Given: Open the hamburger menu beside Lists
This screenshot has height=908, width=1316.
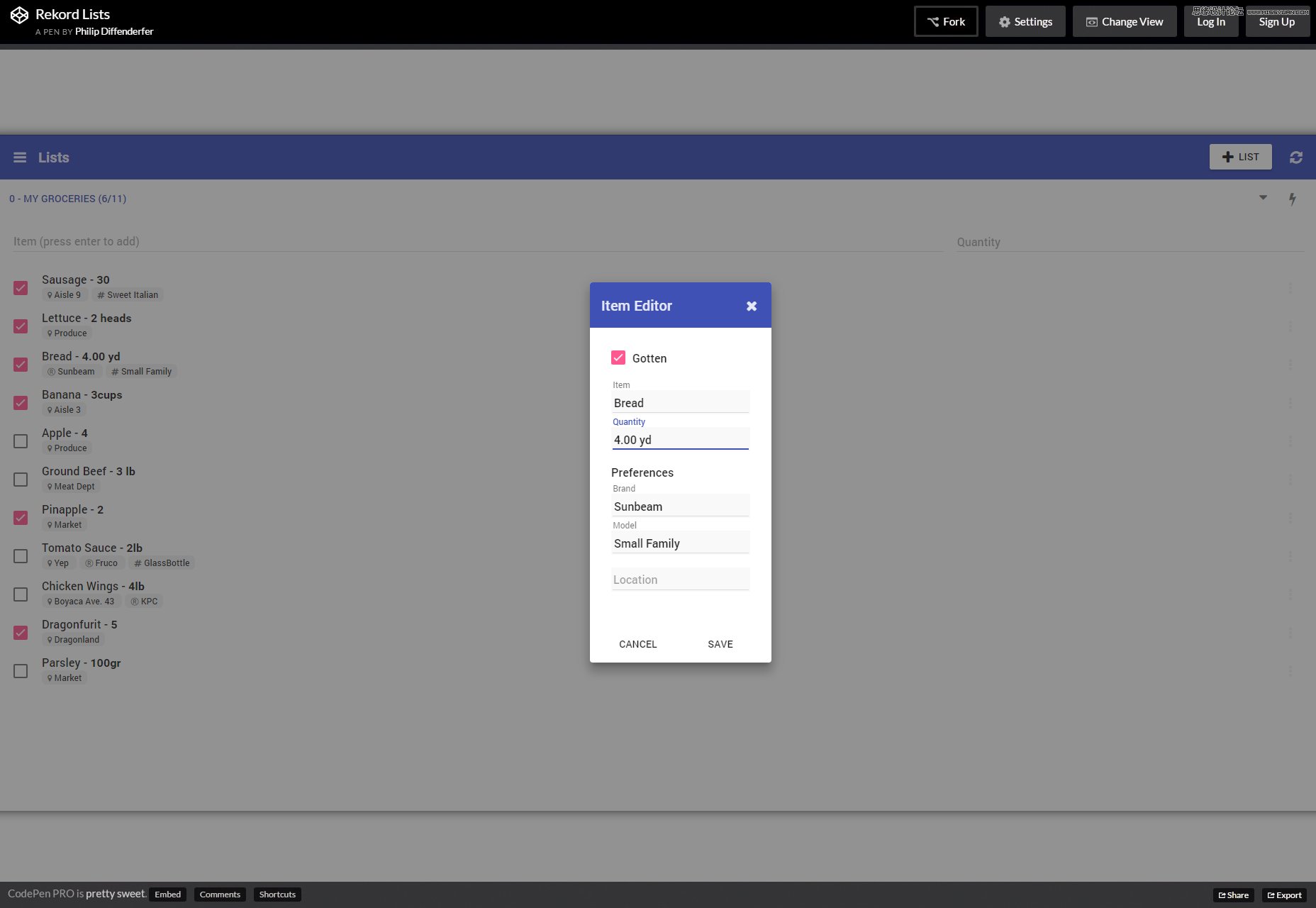Looking at the screenshot, I should pos(20,157).
